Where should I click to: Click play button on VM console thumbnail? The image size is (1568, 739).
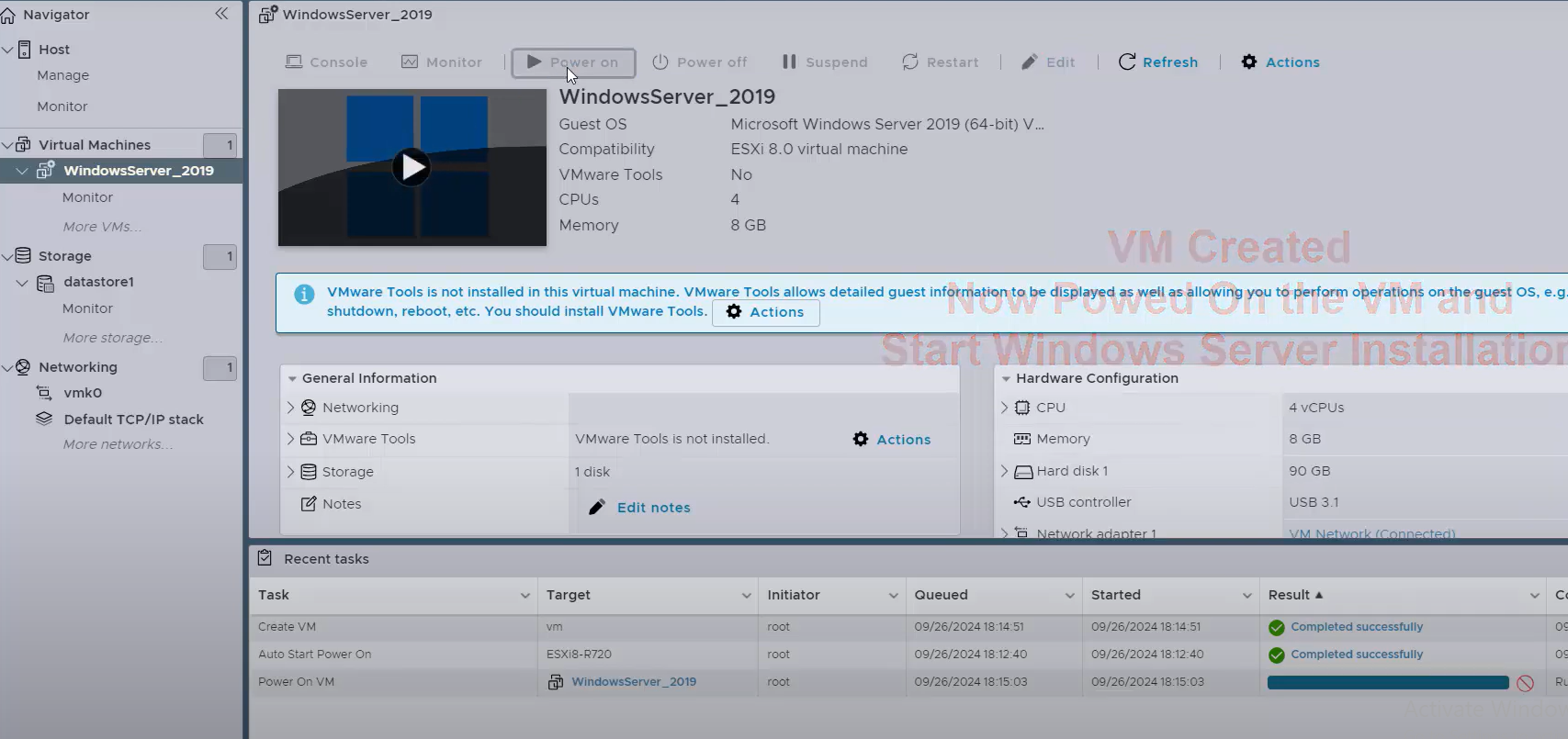click(x=412, y=167)
